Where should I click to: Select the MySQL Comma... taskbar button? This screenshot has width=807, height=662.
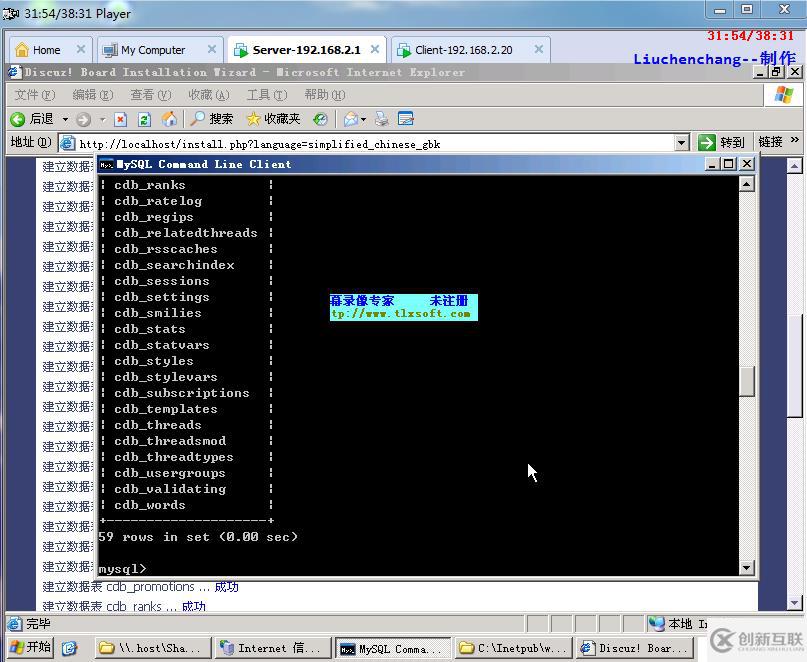[392, 648]
